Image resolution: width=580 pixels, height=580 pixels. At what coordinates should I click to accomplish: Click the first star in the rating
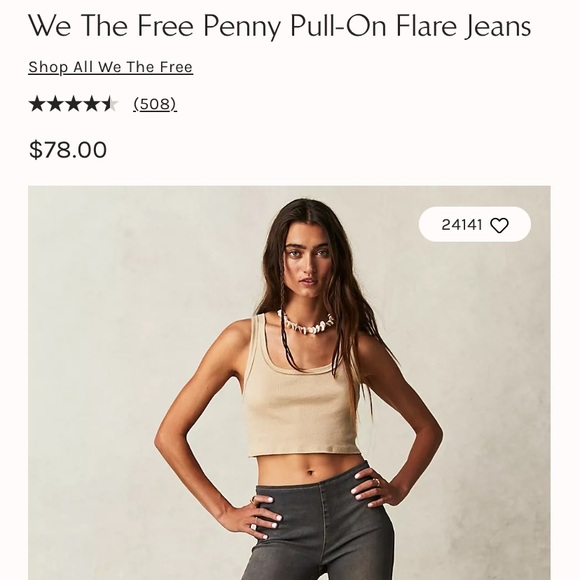pyautogui.click(x=37, y=104)
